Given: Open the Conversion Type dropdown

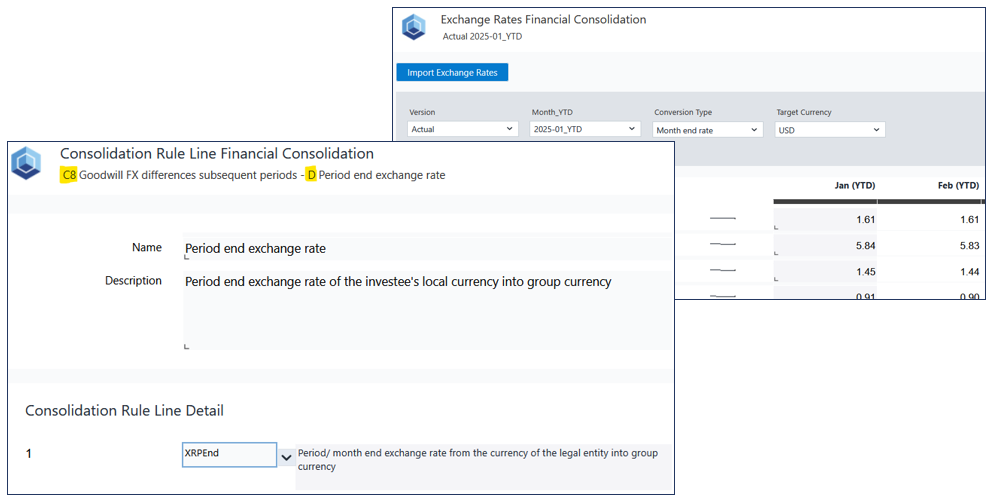Looking at the screenshot, I should pos(707,130).
